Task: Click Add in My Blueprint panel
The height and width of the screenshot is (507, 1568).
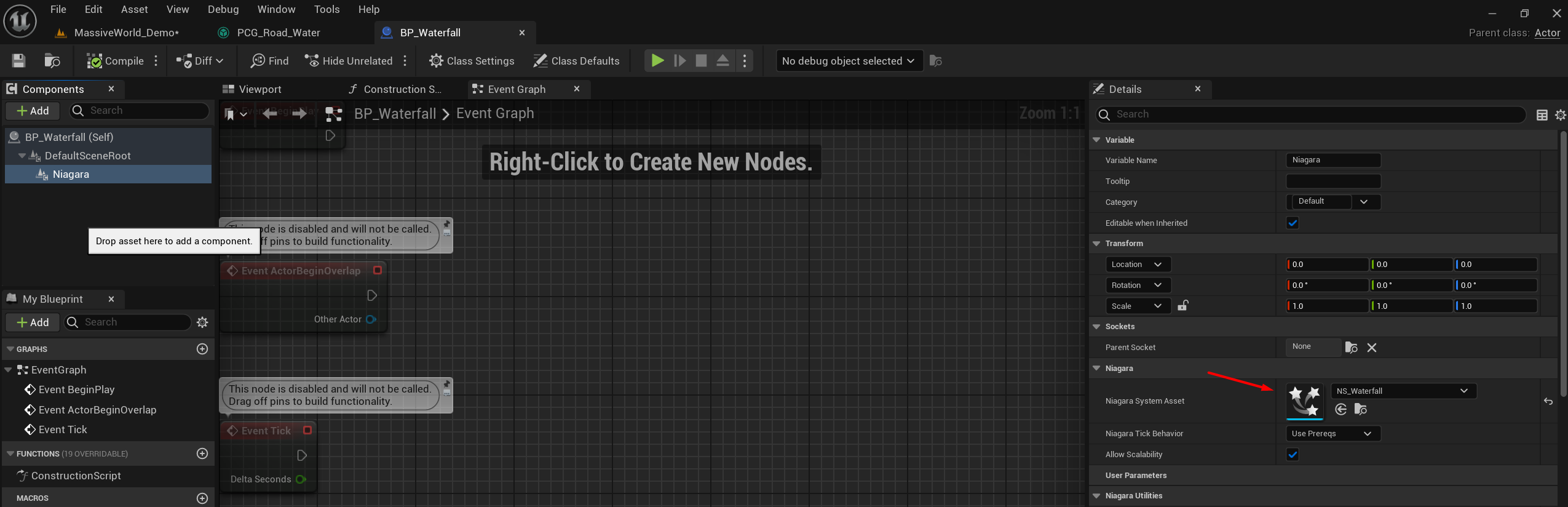Action: coord(33,322)
